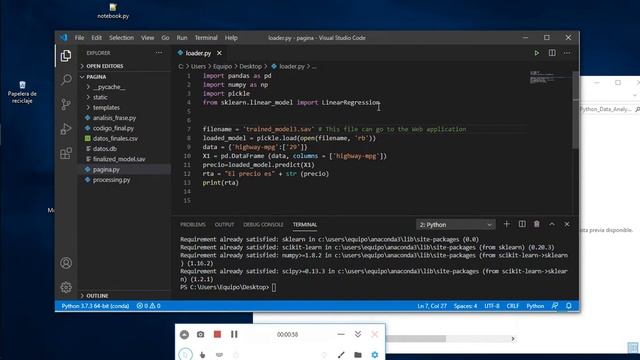This screenshot has height=360, width=640.
Task: Stop the screen recording
Action: 217,334
